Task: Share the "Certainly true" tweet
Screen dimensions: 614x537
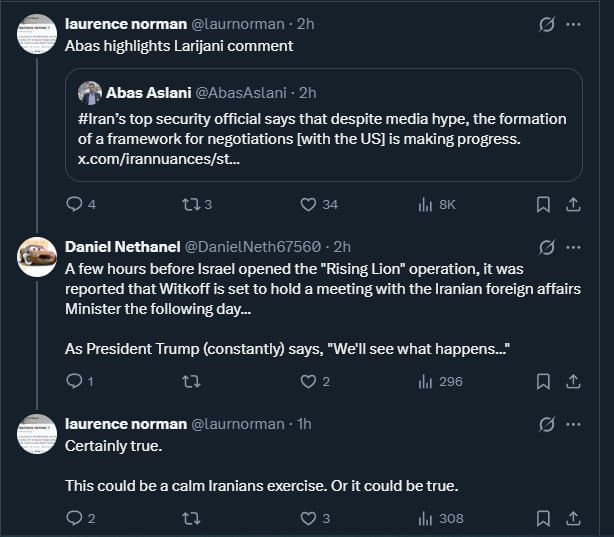Action: [x=574, y=518]
